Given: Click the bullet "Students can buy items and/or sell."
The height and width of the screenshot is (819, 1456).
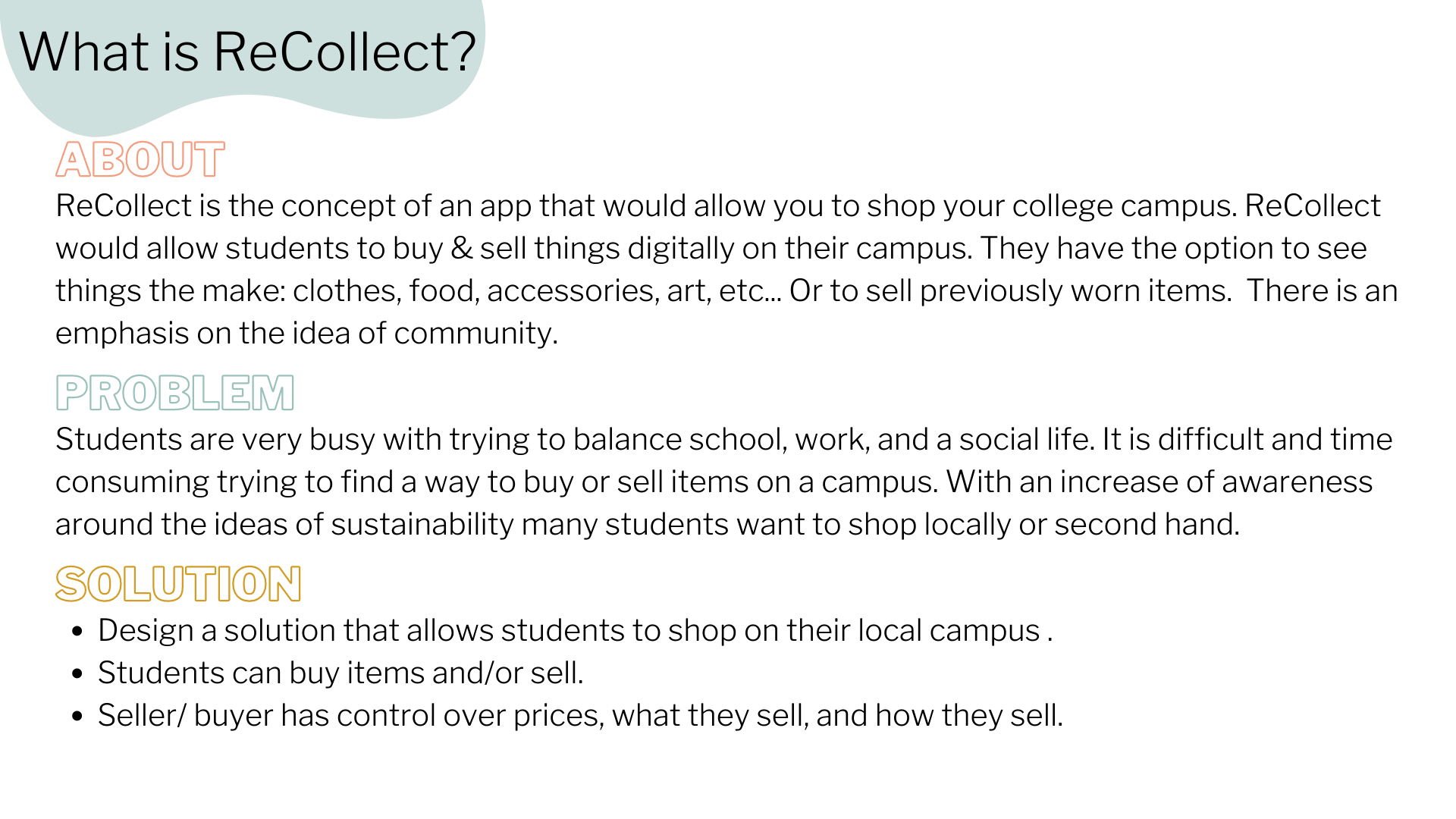Looking at the screenshot, I should [340, 673].
